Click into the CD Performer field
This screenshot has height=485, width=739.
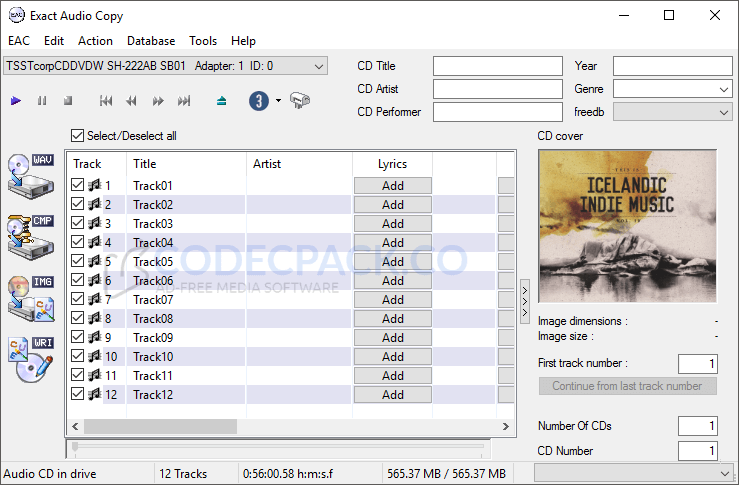(x=498, y=112)
